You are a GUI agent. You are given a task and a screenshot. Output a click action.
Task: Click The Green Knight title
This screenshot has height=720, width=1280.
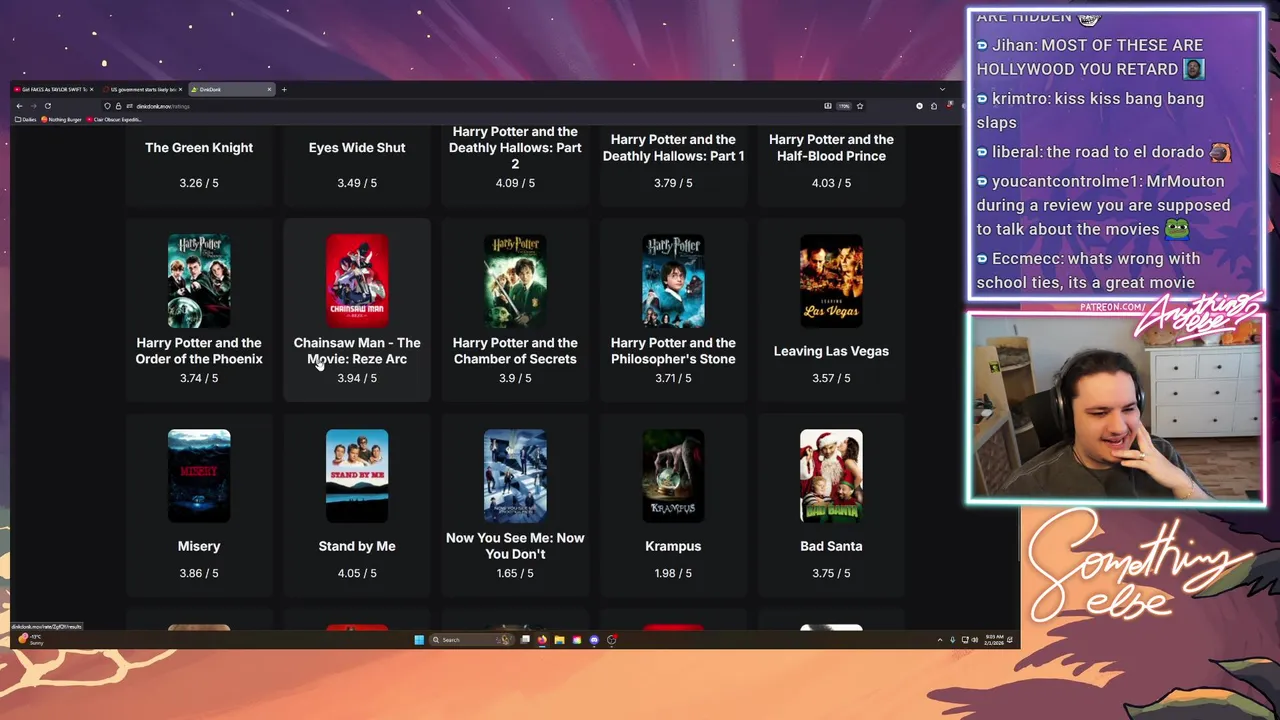point(199,147)
